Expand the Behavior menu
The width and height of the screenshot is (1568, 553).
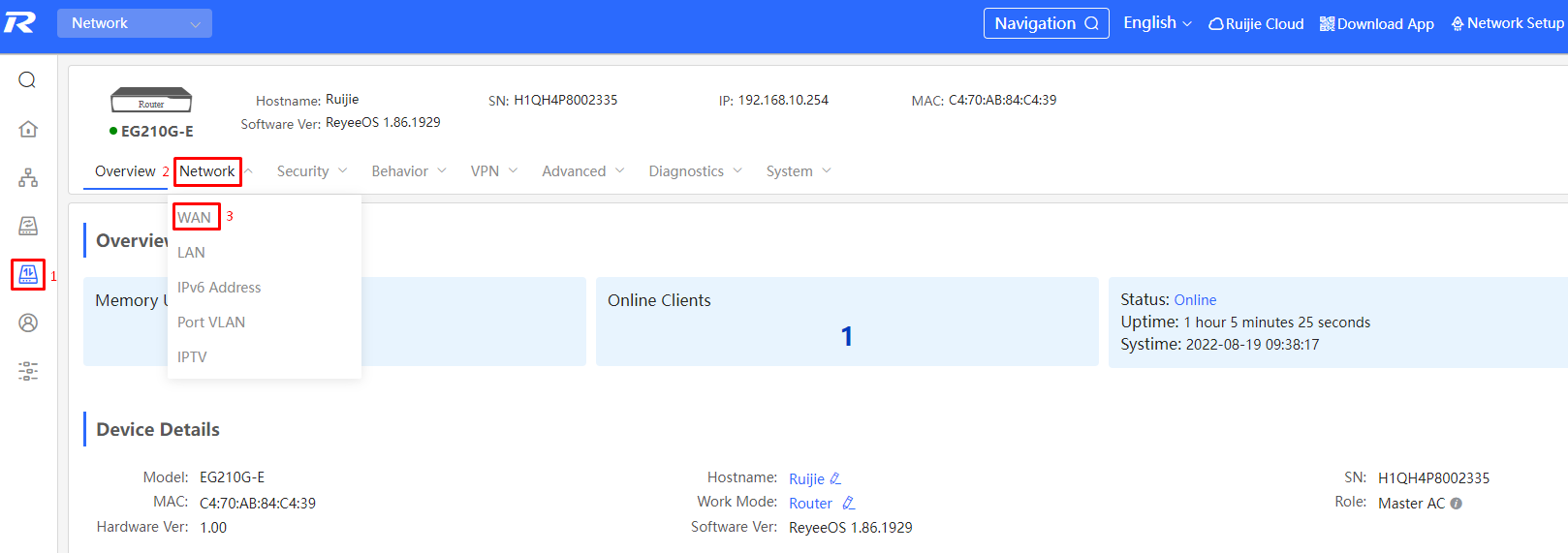pyautogui.click(x=409, y=171)
